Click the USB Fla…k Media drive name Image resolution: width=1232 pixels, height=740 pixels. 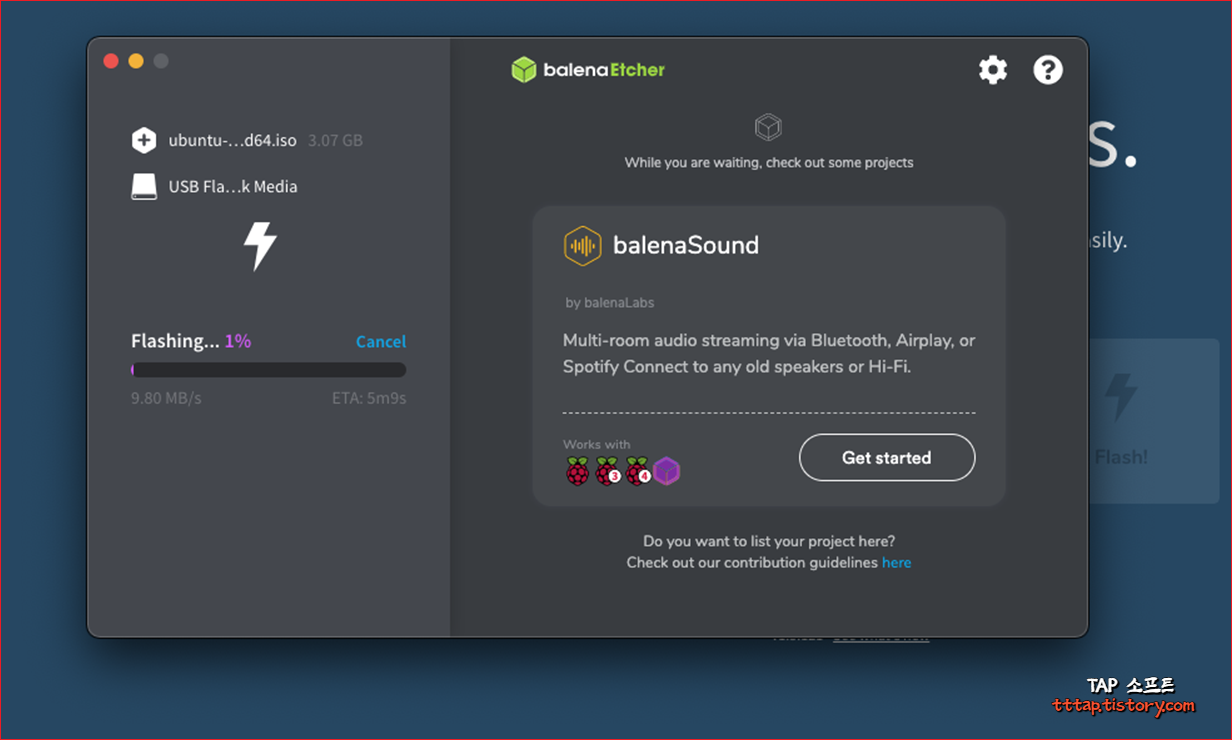click(x=233, y=186)
